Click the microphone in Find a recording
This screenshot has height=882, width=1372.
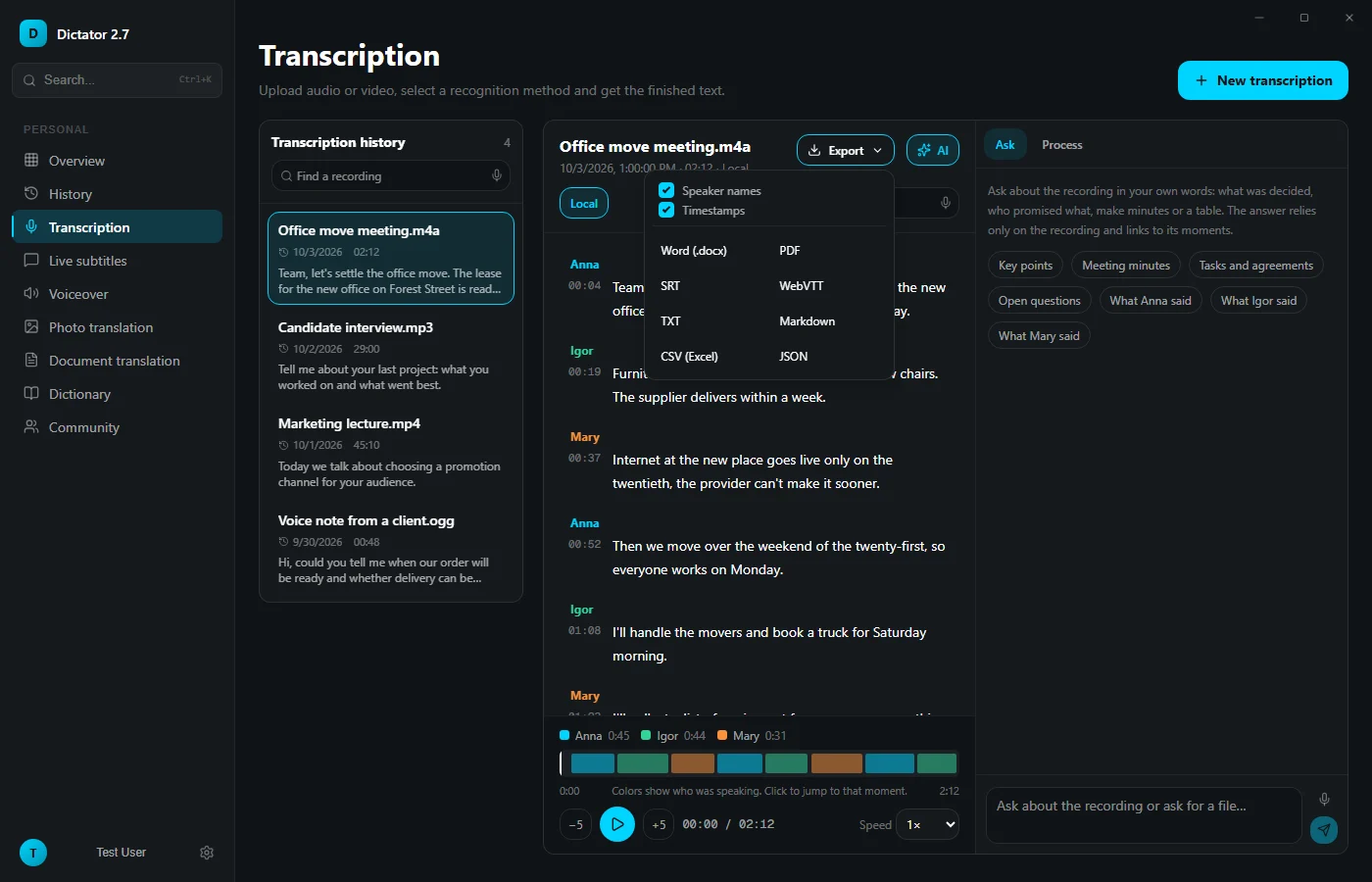click(497, 175)
